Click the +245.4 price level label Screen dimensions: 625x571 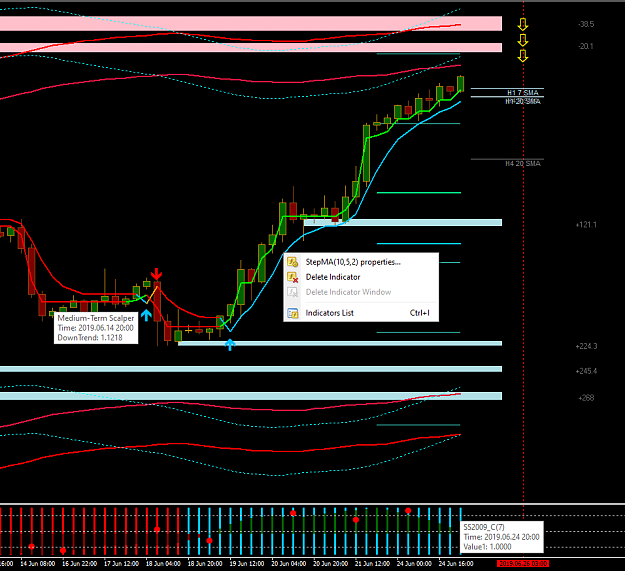coord(586,371)
